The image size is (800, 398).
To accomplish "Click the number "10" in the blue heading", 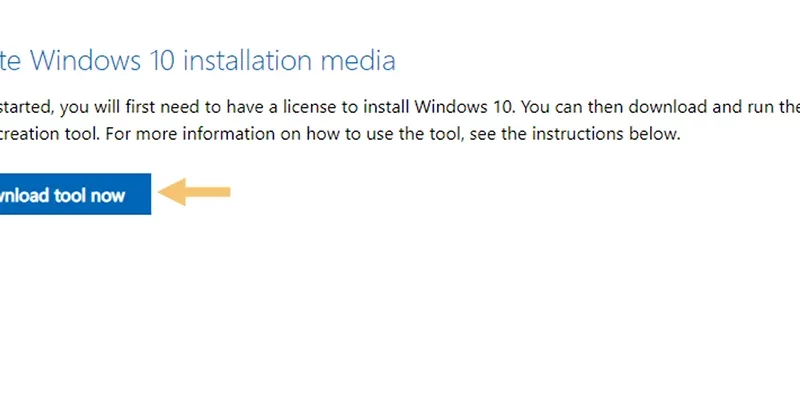I will pyautogui.click(x=162, y=60).
